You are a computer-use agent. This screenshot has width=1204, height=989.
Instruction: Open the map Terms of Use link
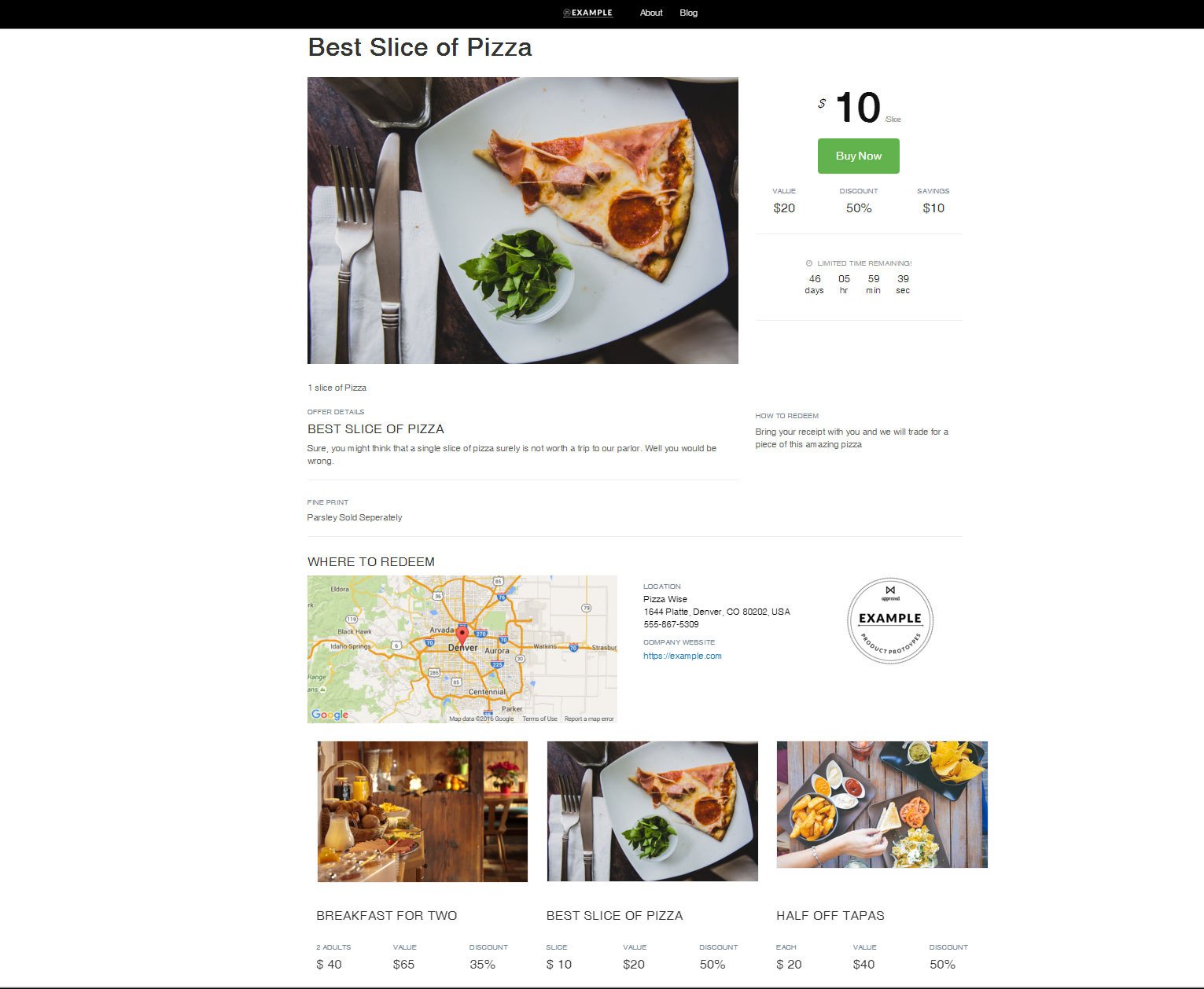539,719
